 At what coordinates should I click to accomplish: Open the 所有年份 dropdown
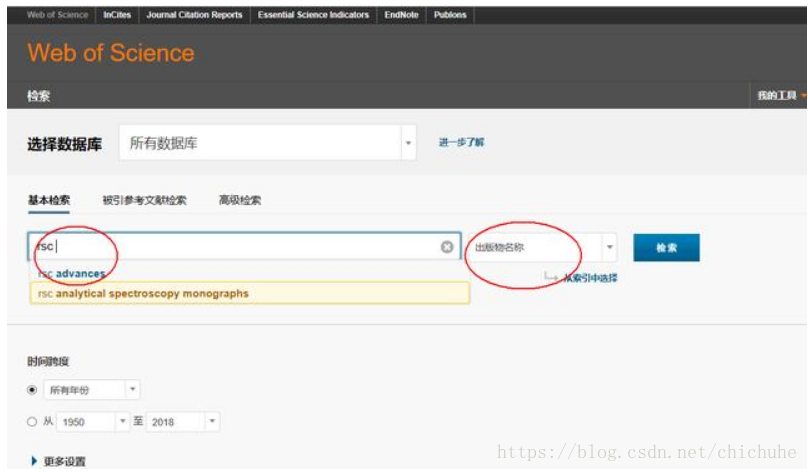92,390
